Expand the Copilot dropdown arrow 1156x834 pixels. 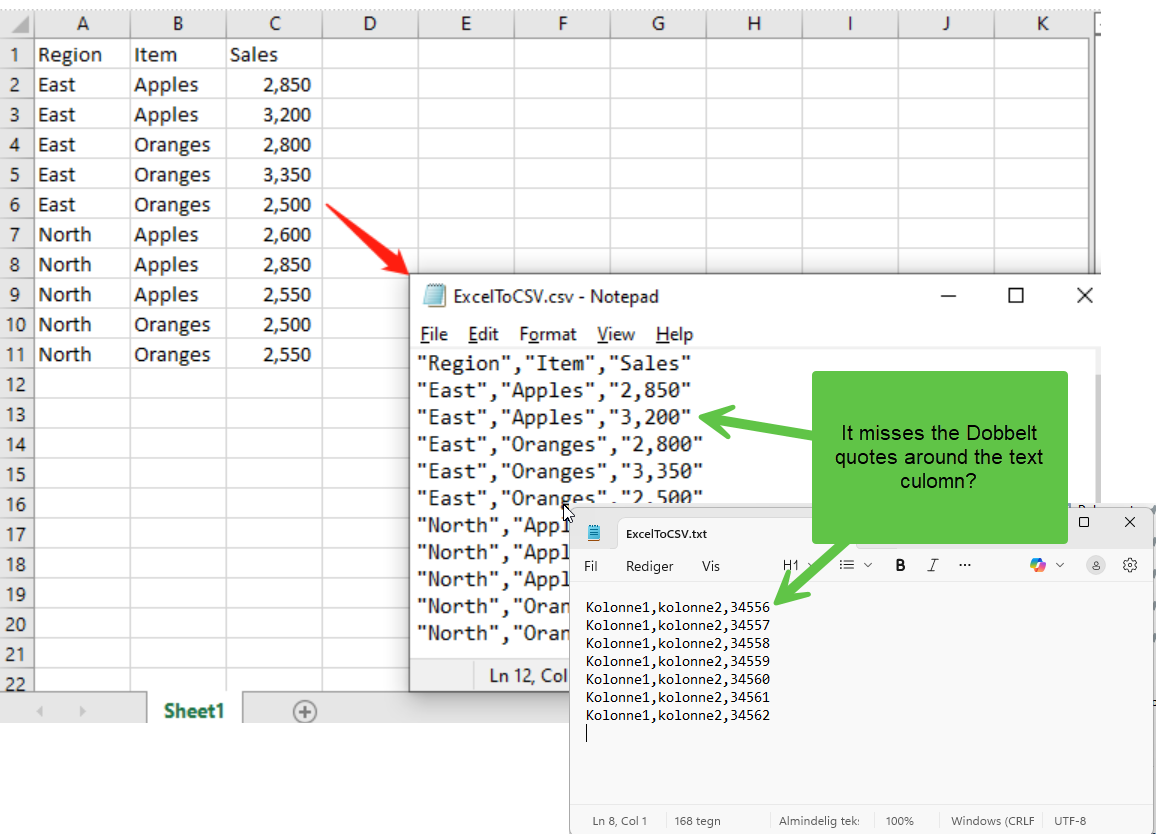[x=1060, y=566]
